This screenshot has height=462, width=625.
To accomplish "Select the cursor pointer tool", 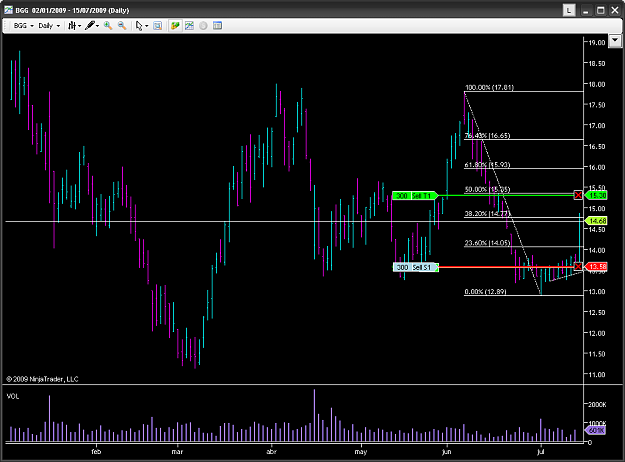I will tap(139, 26).
